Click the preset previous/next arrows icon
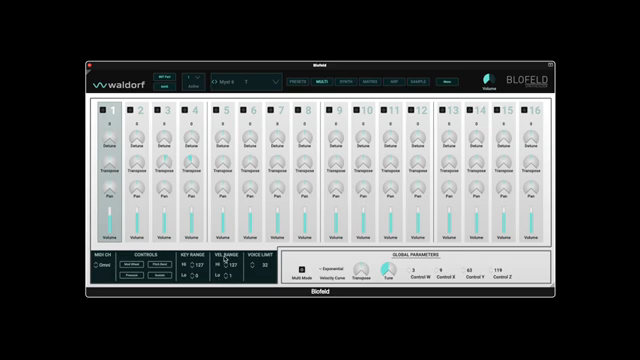The width and height of the screenshot is (640, 360). [214, 82]
